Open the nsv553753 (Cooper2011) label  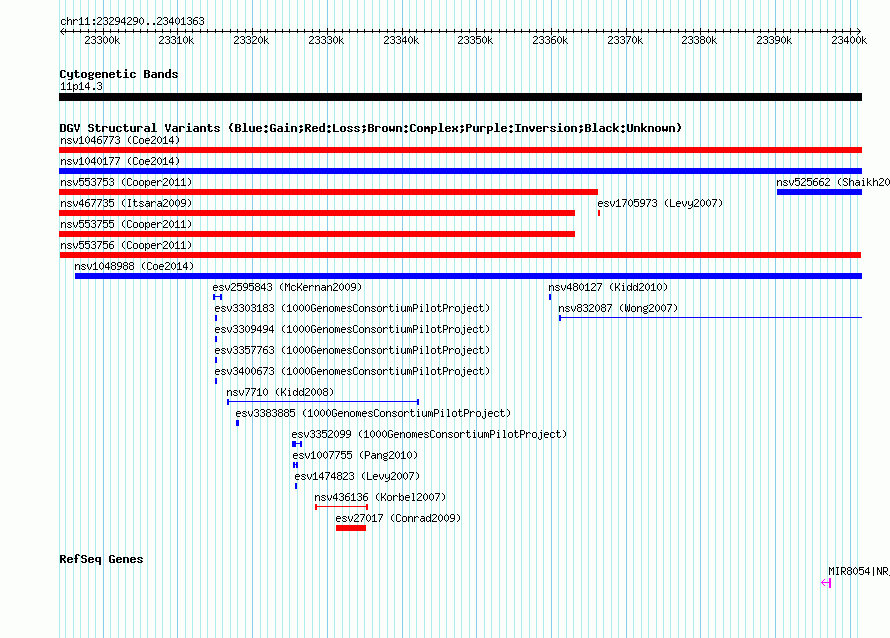point(126,182)
